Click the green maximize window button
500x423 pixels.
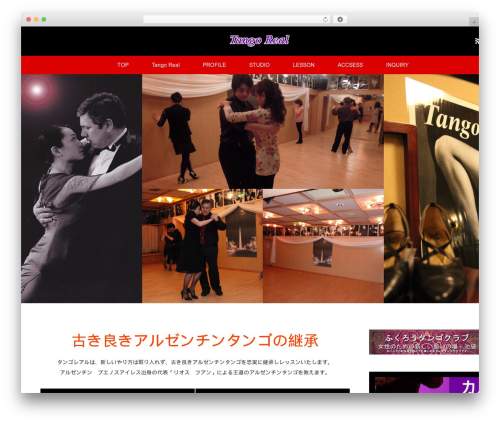tap(44, 19)
